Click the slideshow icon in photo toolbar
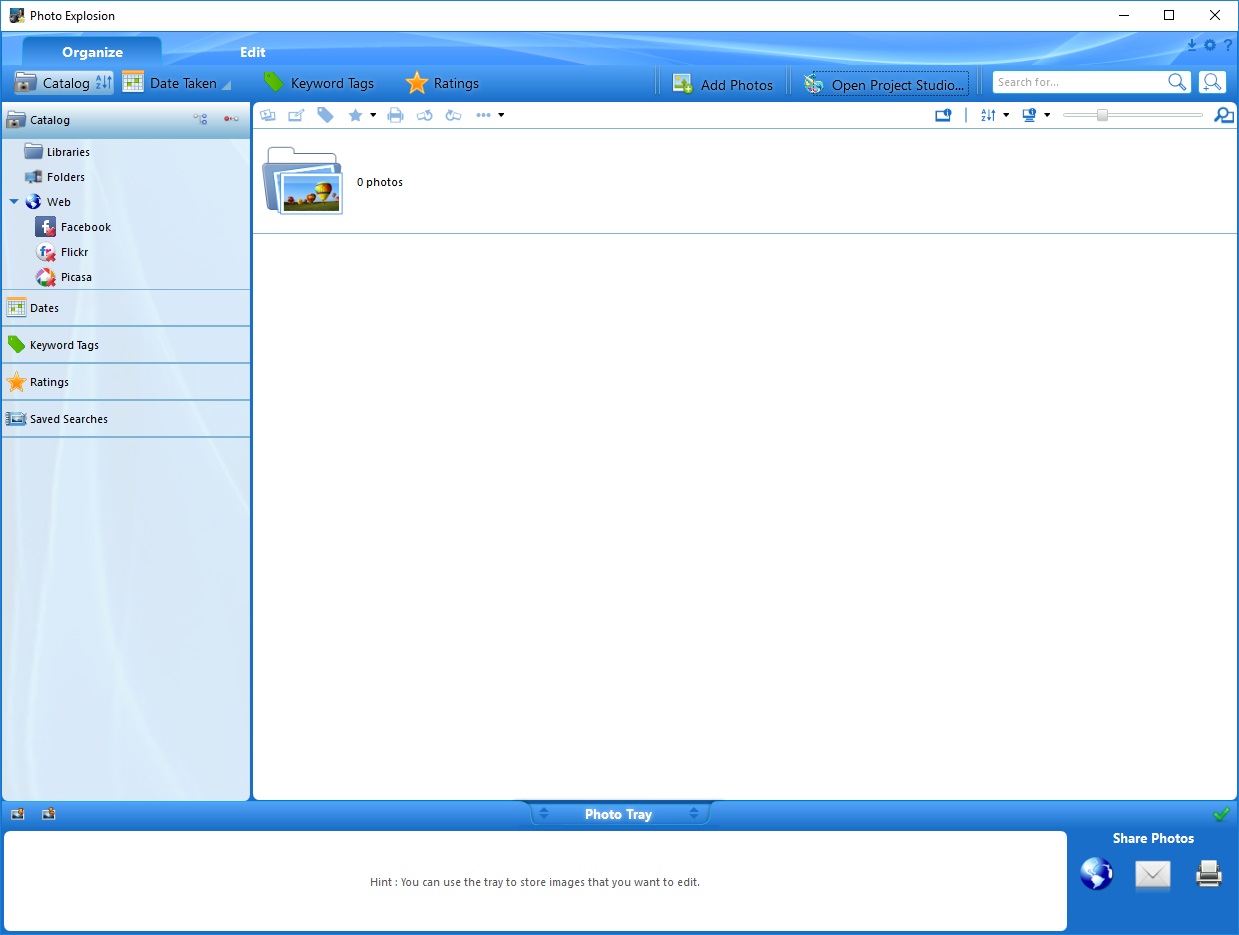The image size is (1239, 935). (x=268, y=115)
